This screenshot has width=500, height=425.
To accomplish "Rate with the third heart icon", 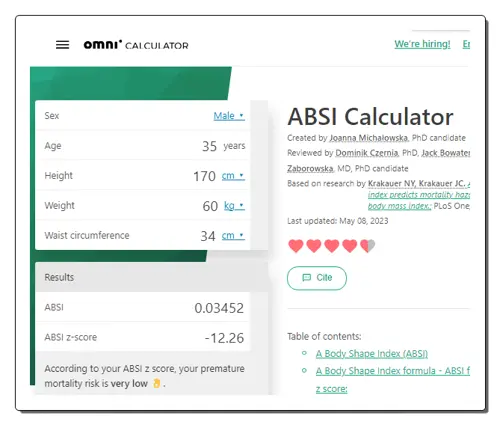I will pyautogui.click(x=332, y=246).
